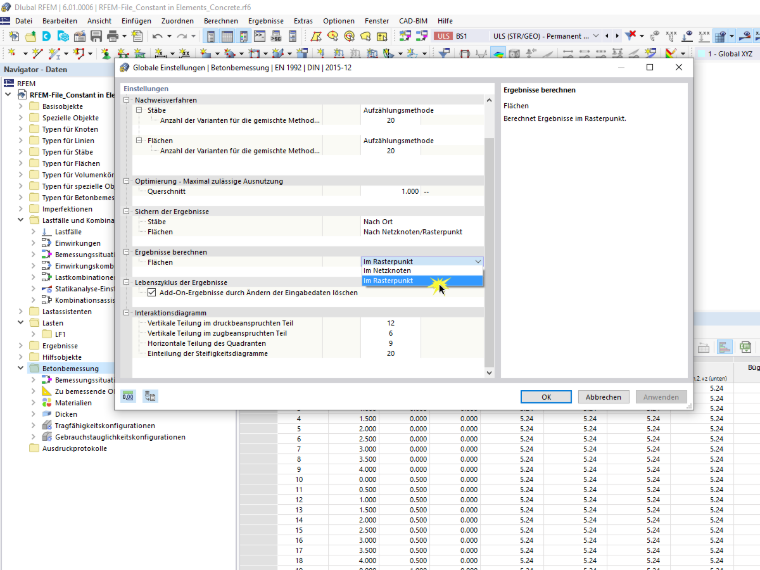Click the results isobands icon in toolbar
The height and width of the screenshot is (570, 760).
[x=498, y=53]
